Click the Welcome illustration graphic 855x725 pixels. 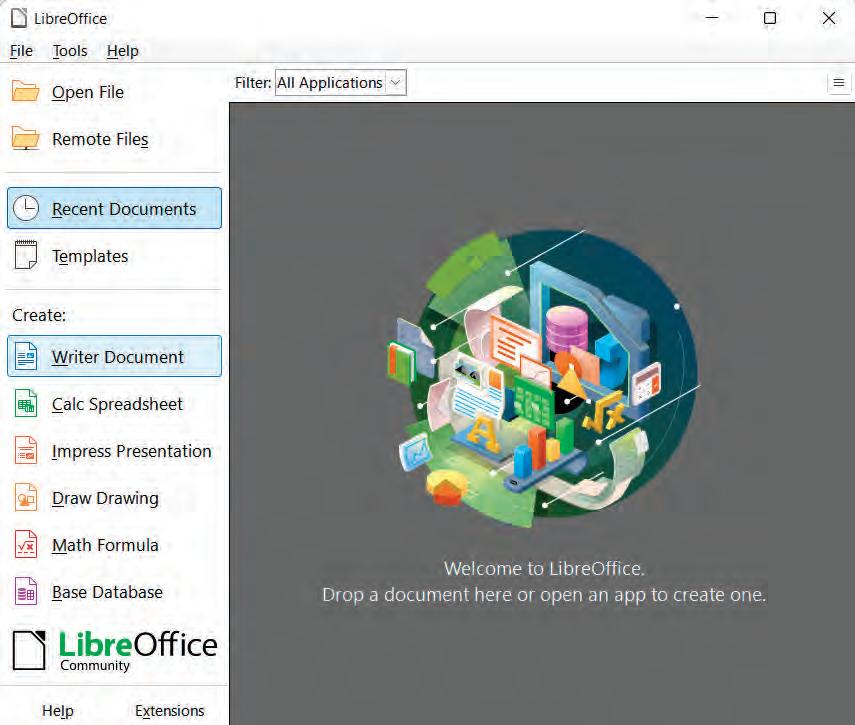(x=543, y=378)
